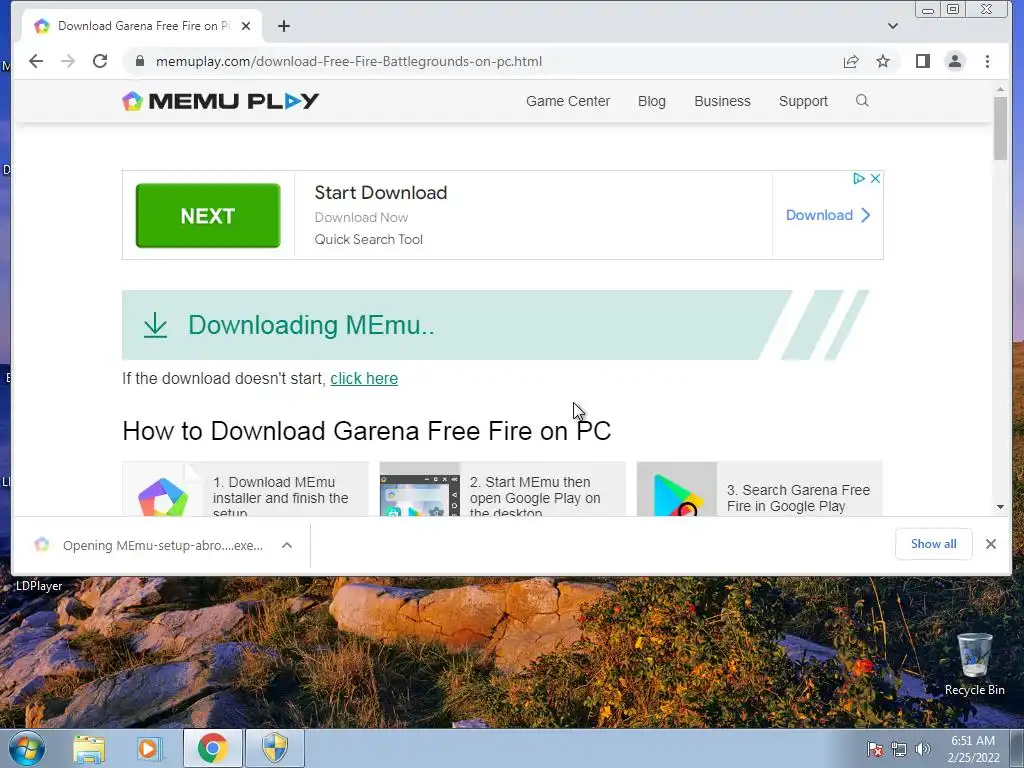Image resolution: width=1024 pixels, height=768 pixels.
Task: Click the MEmu-setup download item
Action: click(152, 545)
